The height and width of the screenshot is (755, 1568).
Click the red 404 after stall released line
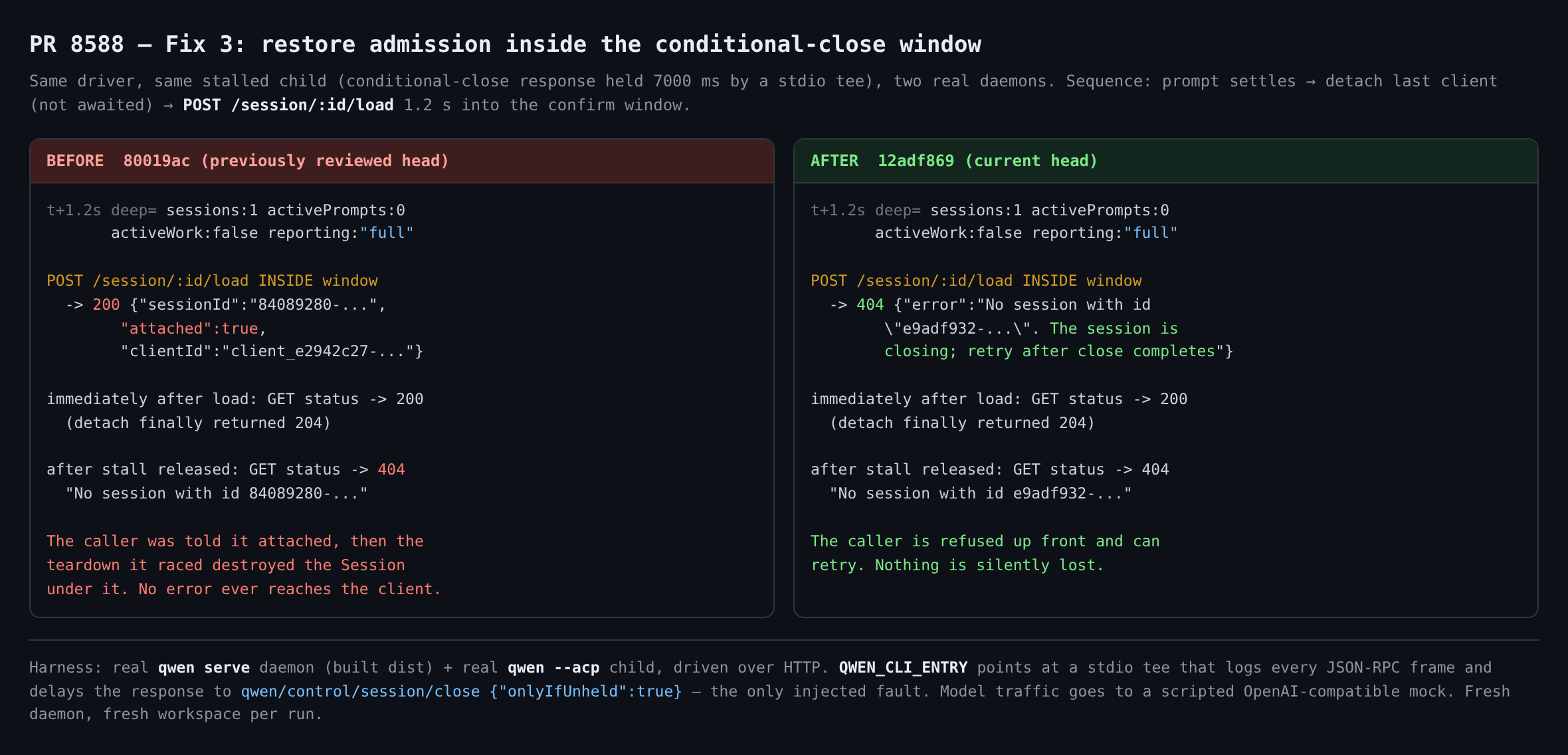click(x=391, y=469)
